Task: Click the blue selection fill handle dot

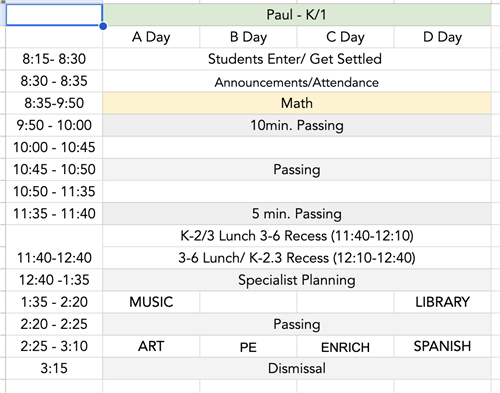Action: point(103,26)
